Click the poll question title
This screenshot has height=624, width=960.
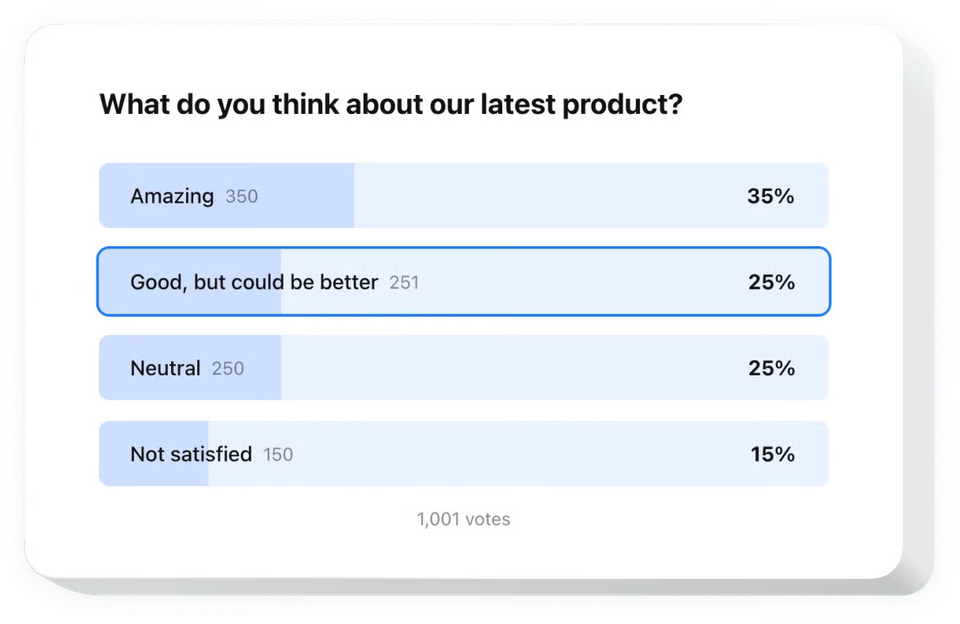(390, 104)
